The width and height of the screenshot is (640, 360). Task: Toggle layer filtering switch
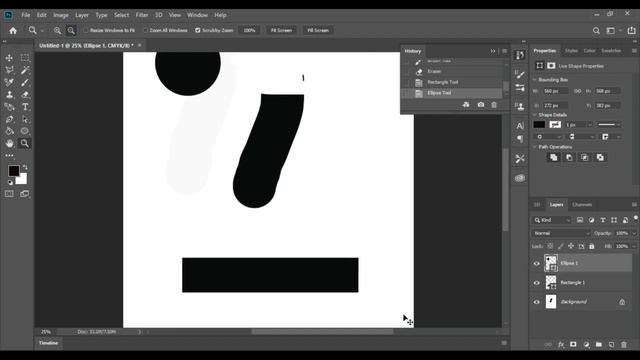(636, 218)
